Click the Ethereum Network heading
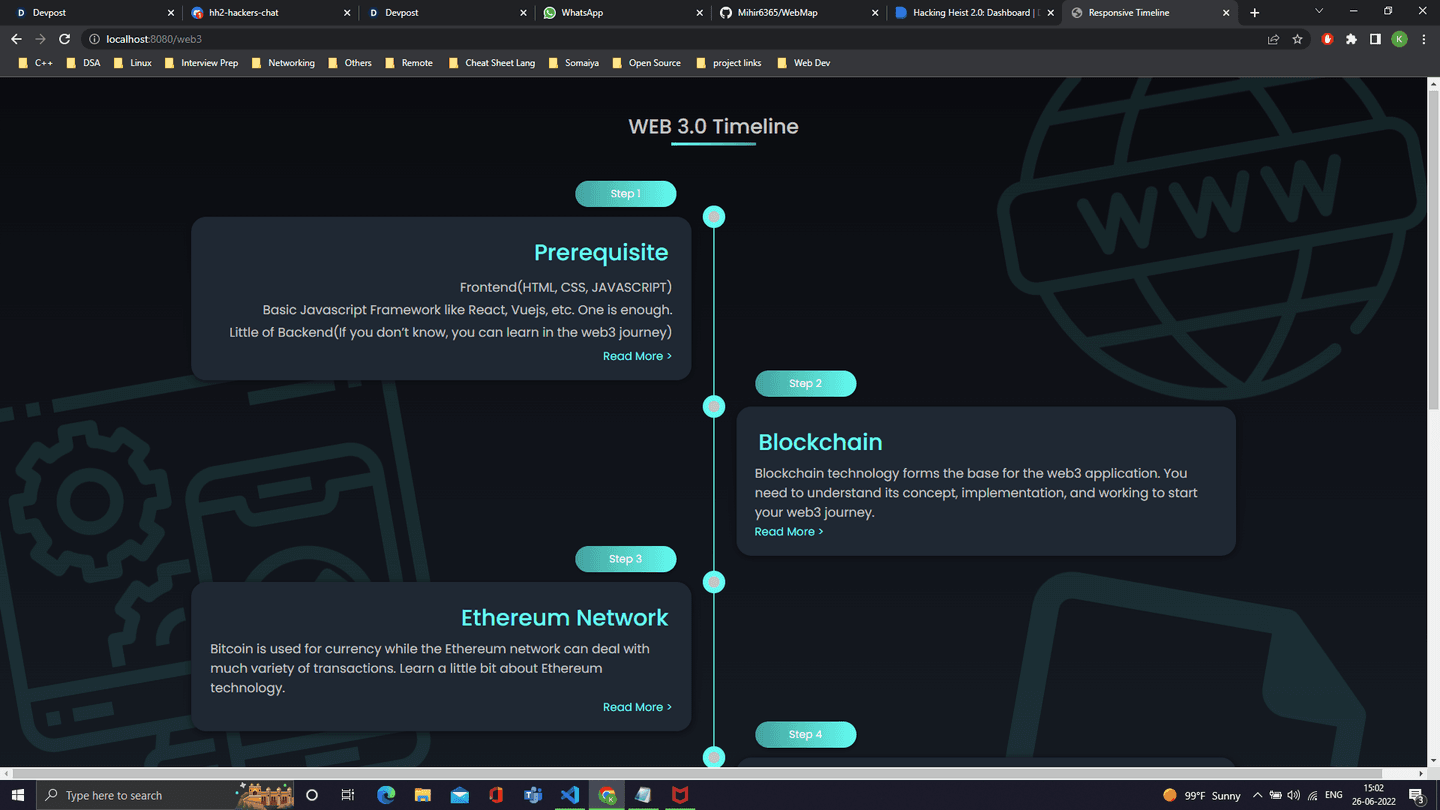The width and height of the screenshot is (1440, 810). click(x=564, y=618)
